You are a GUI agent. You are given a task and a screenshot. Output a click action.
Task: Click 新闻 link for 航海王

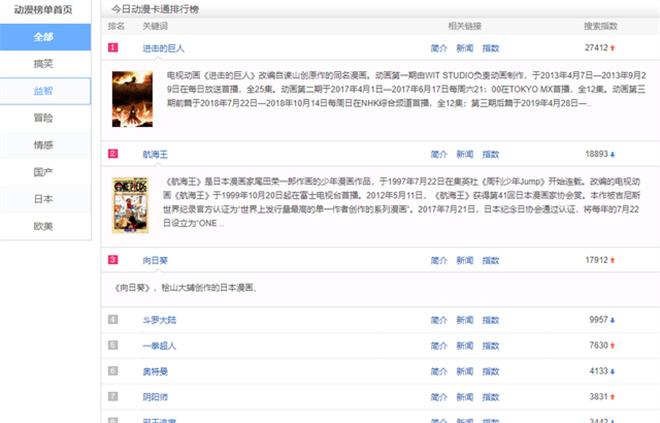tap(465, 154)
